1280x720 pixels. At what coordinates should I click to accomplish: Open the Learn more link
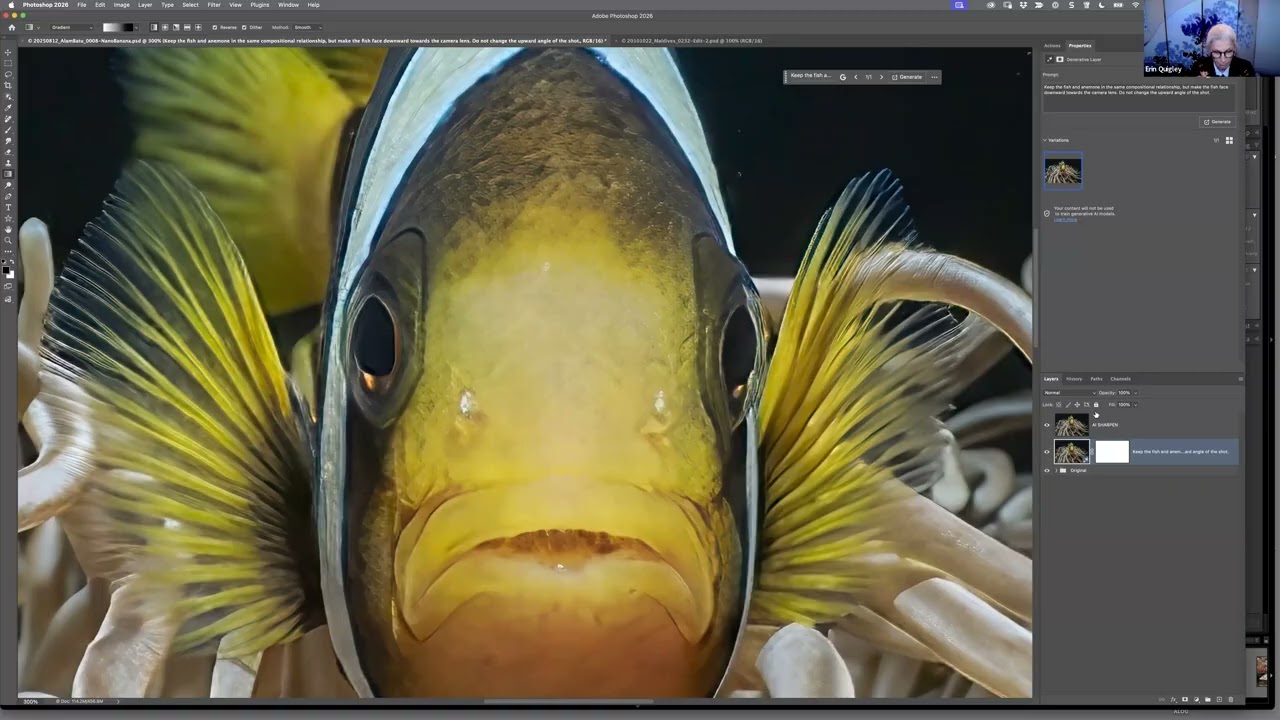[x=1066, y=219]
